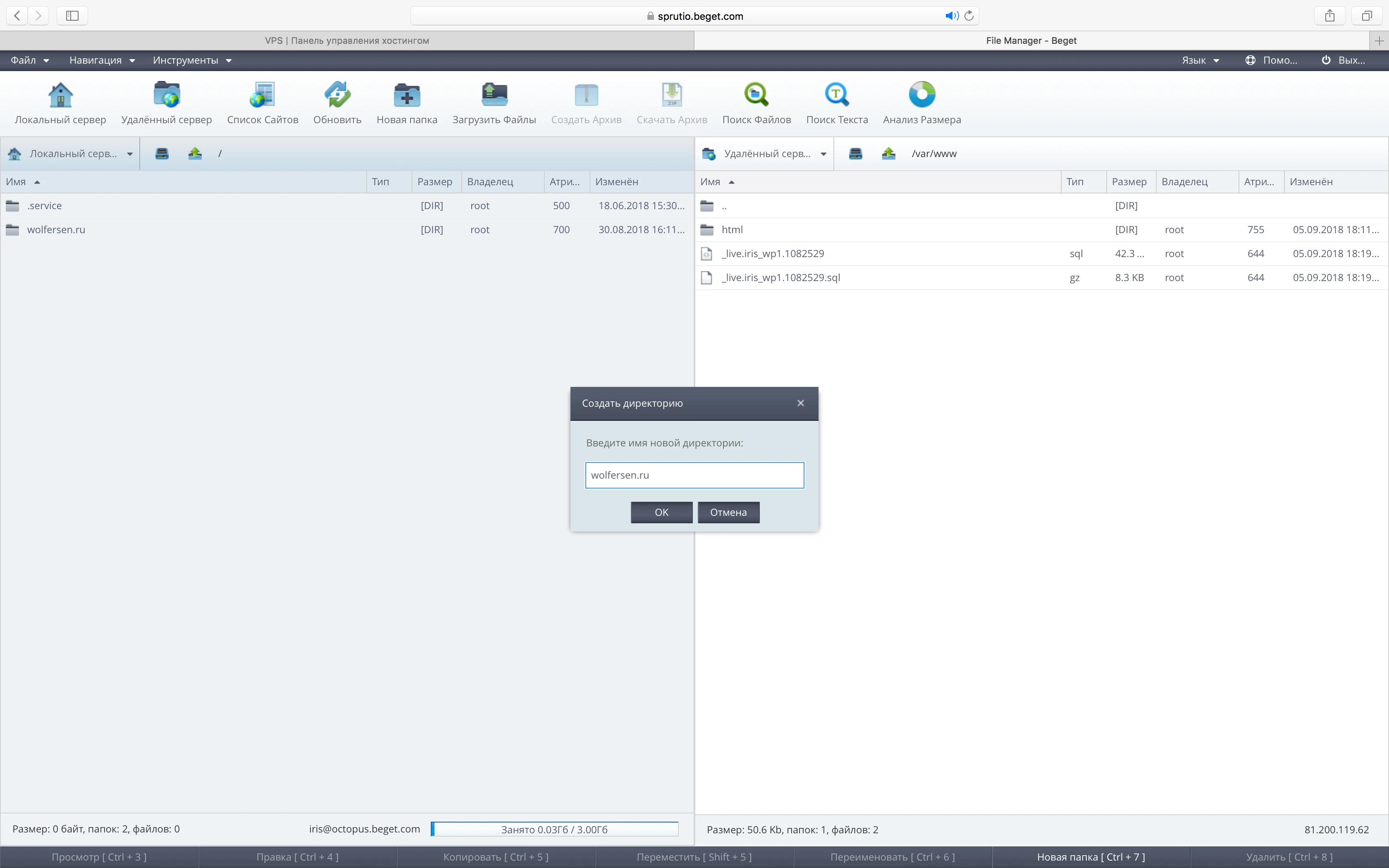The height and width of the screenshot is (868, 1389).
Task: Open Удалённый сервер toolbar icon
Action: [x=167, y=95]
